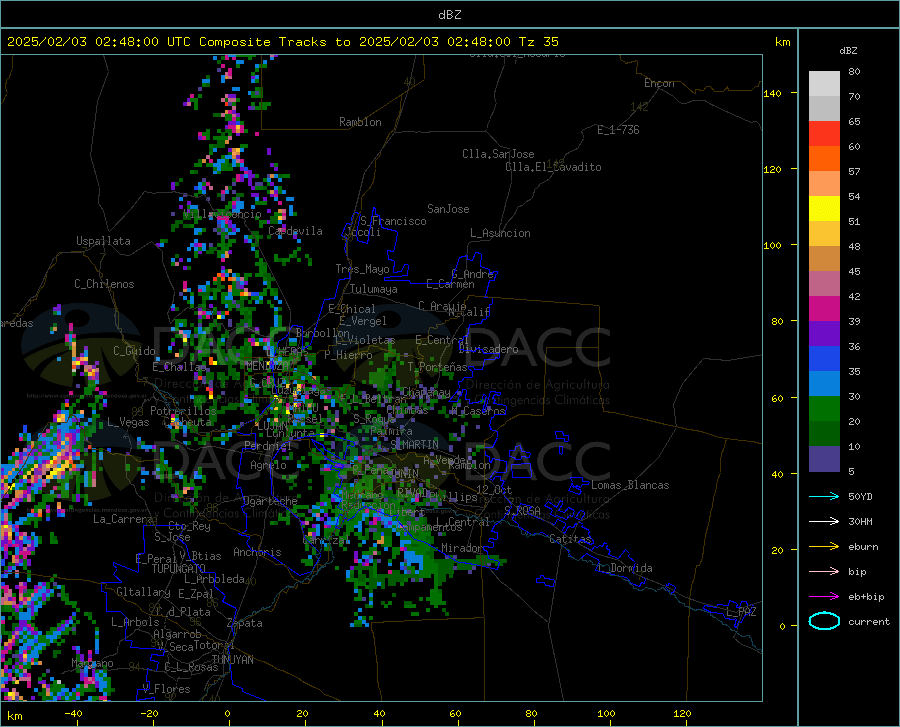
Task: Click the 'km' label at the bottom-left corner
Action: click(x=15, y=716)
